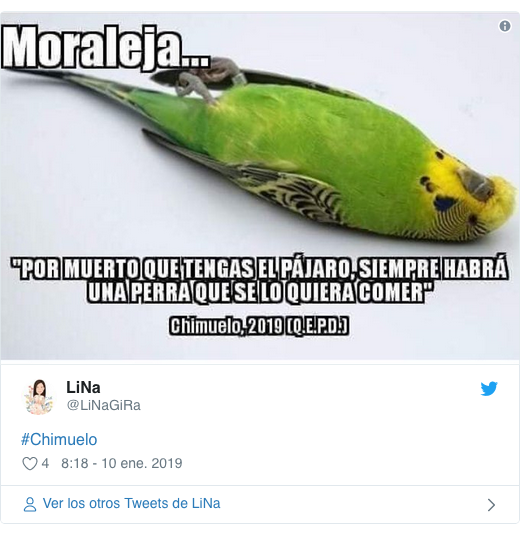Viewport: 528px width, 536px height.
Task: Click the "Una perra que se lo quiera comer" line
Action: click(259, 292)
